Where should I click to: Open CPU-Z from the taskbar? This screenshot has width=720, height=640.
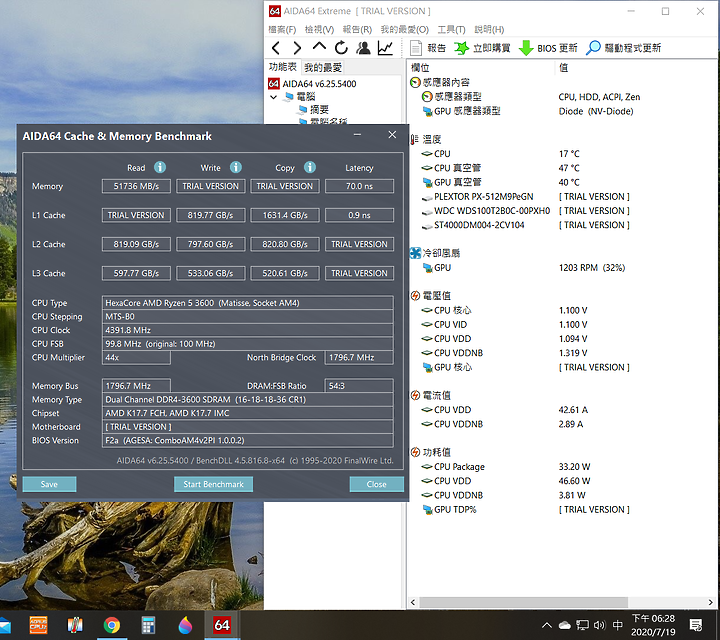click(38, 625)
